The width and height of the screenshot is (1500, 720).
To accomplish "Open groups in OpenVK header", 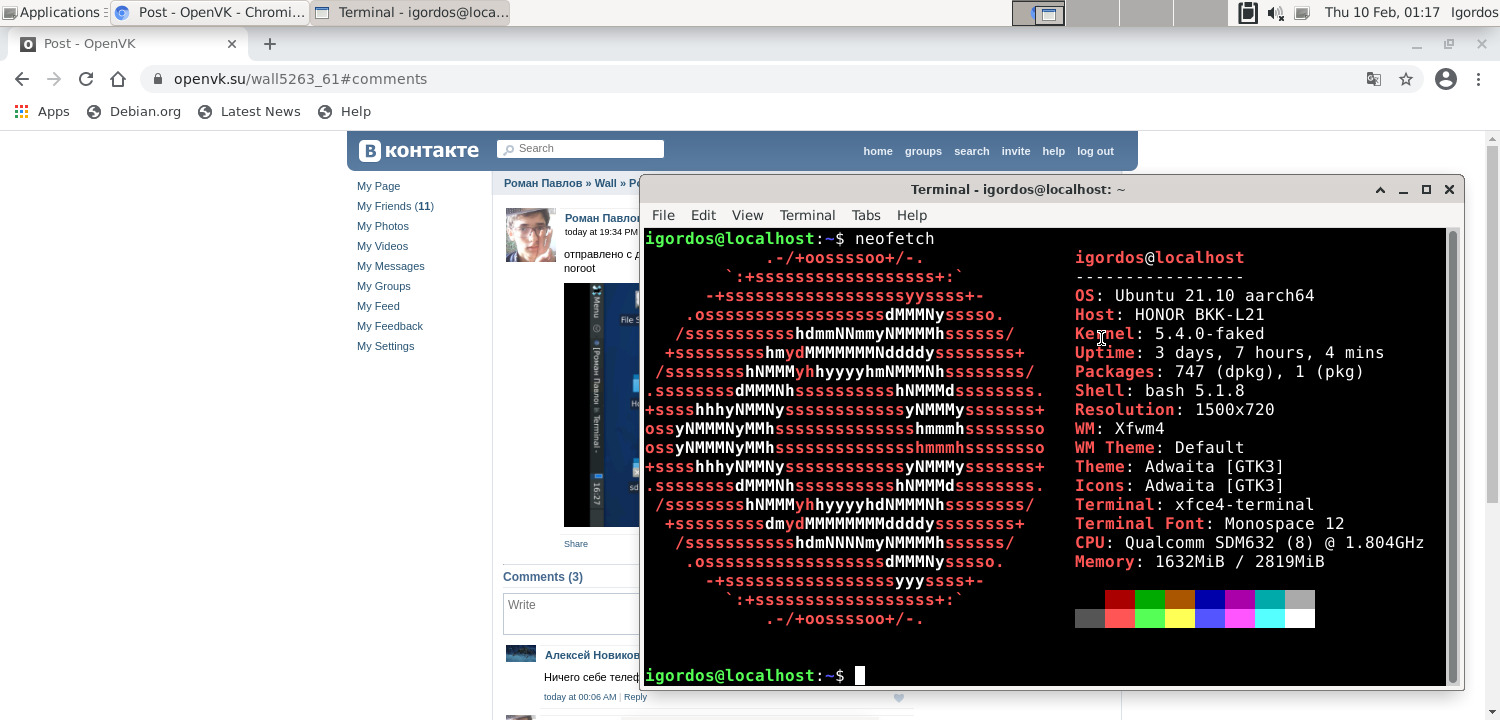I will click(x=923, y=152).
